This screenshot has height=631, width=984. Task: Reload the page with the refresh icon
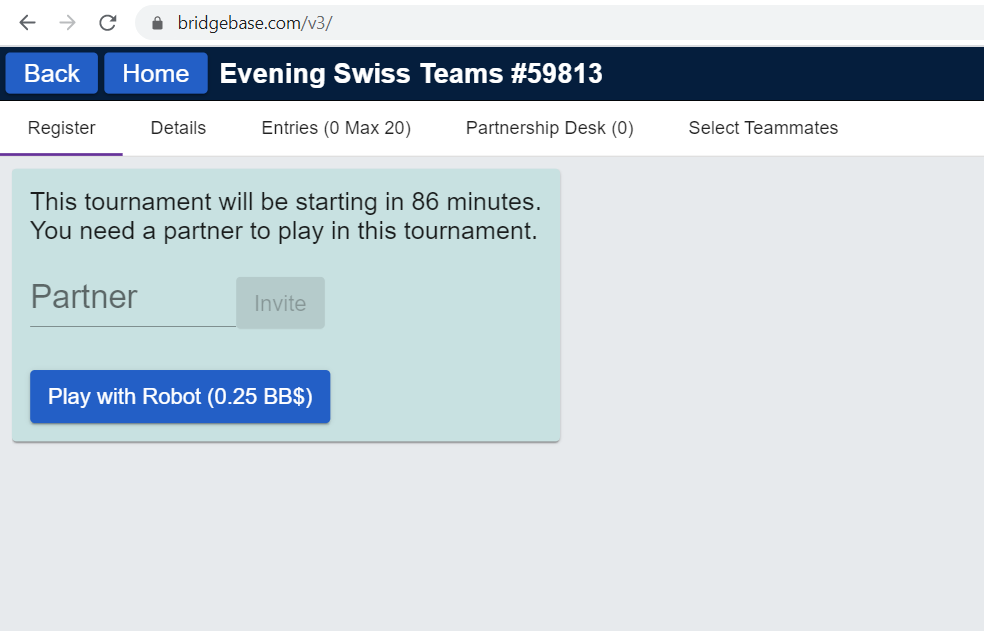pos(108,23)
